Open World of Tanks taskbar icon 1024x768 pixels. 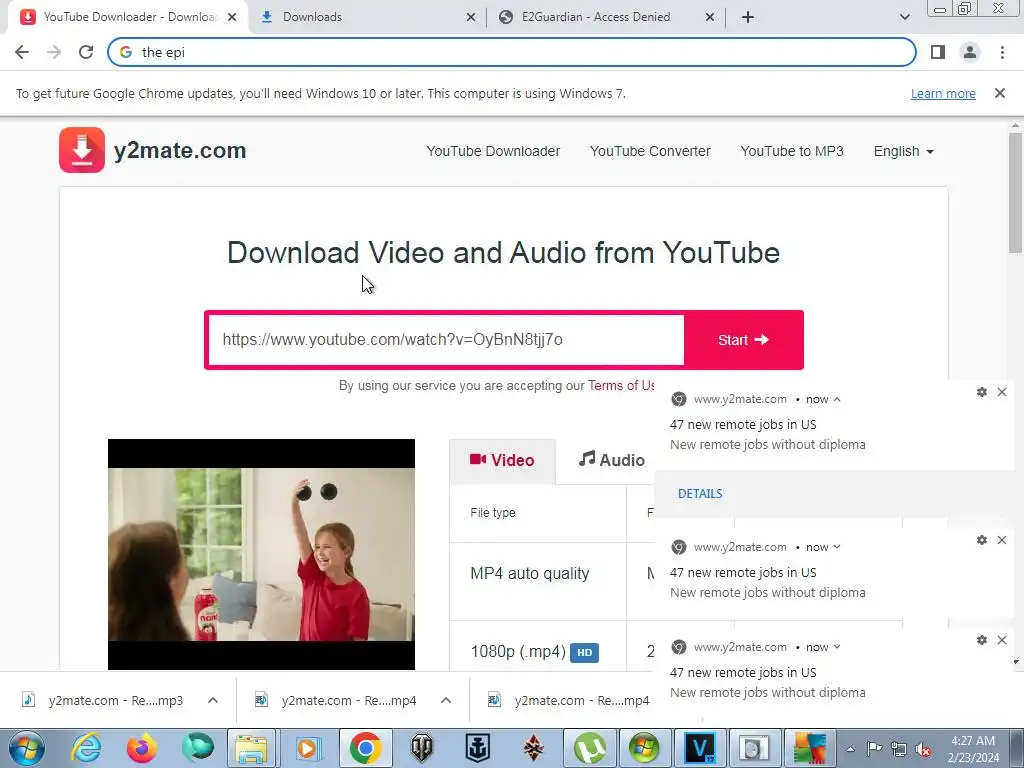tap(421, 748)
